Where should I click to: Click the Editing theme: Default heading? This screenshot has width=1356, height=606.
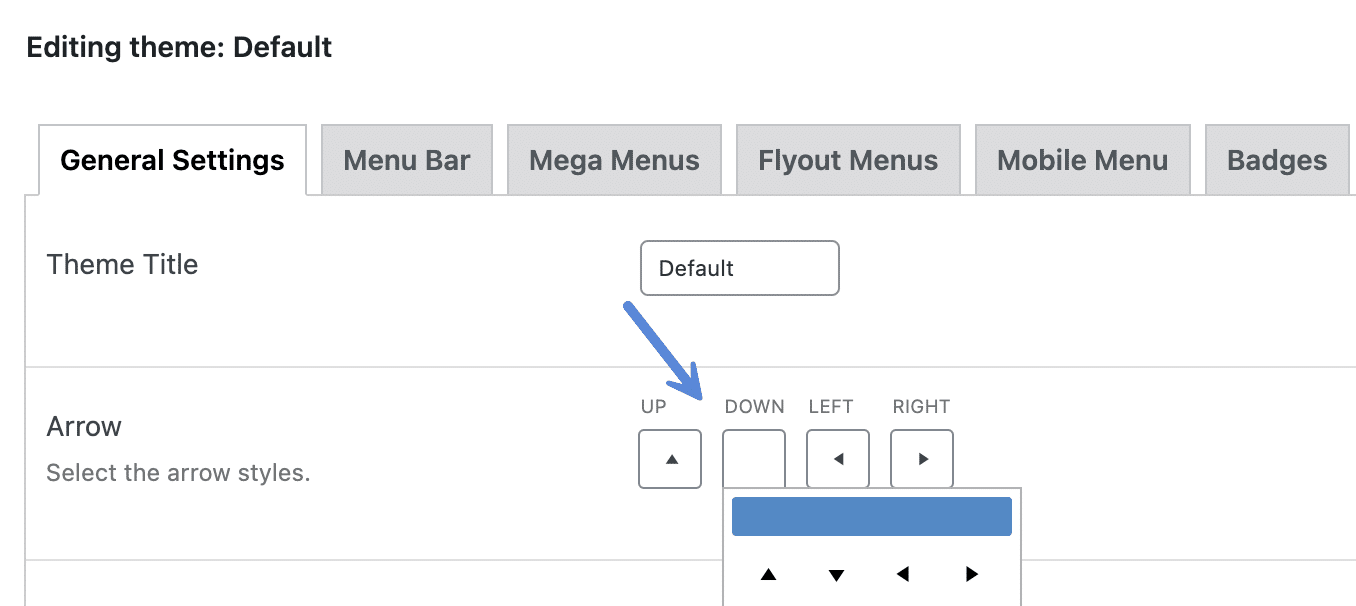pos(179,46)
